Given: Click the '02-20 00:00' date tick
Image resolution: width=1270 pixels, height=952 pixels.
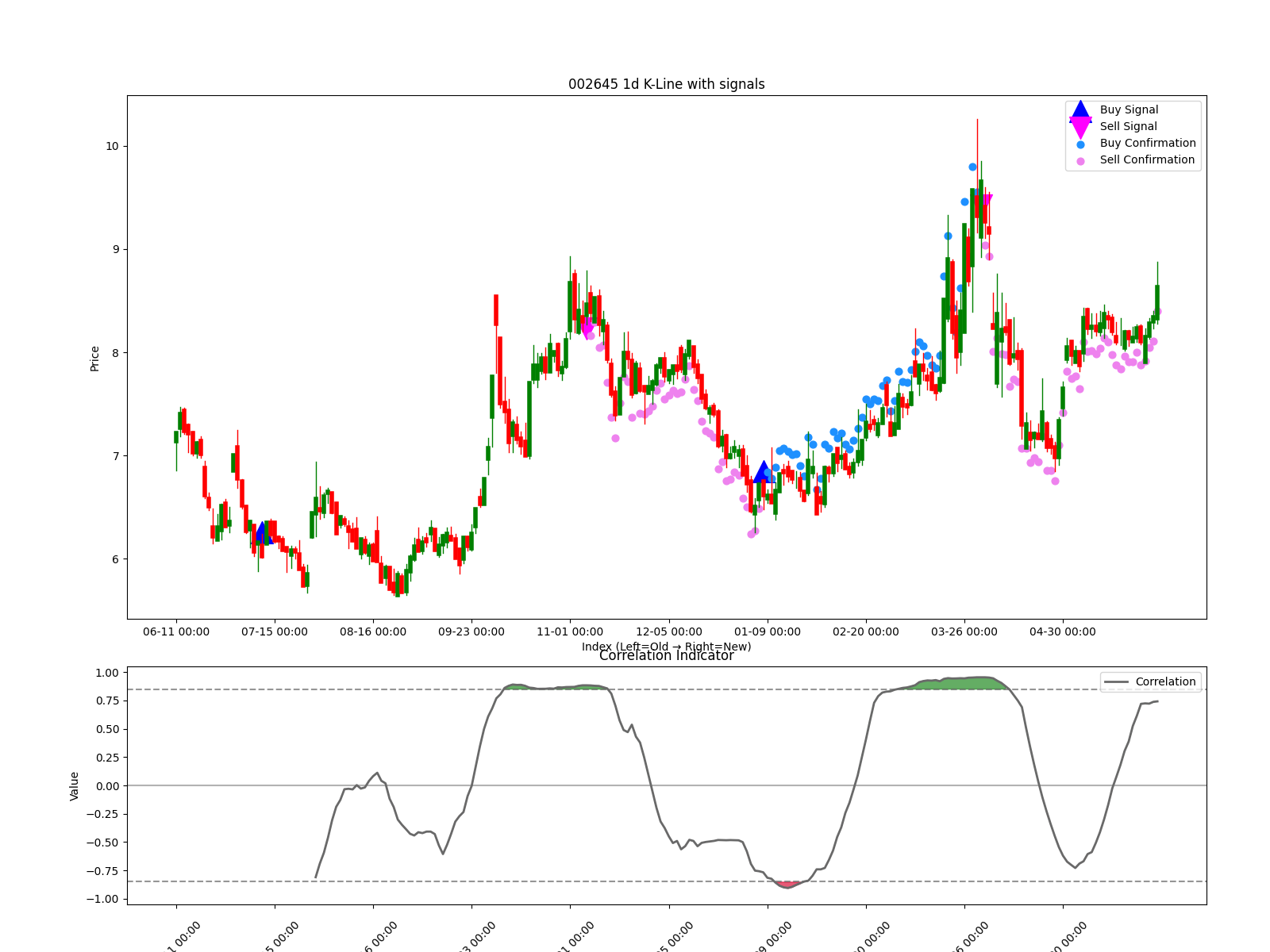Looking at the screenshot, I should [866, 632].
